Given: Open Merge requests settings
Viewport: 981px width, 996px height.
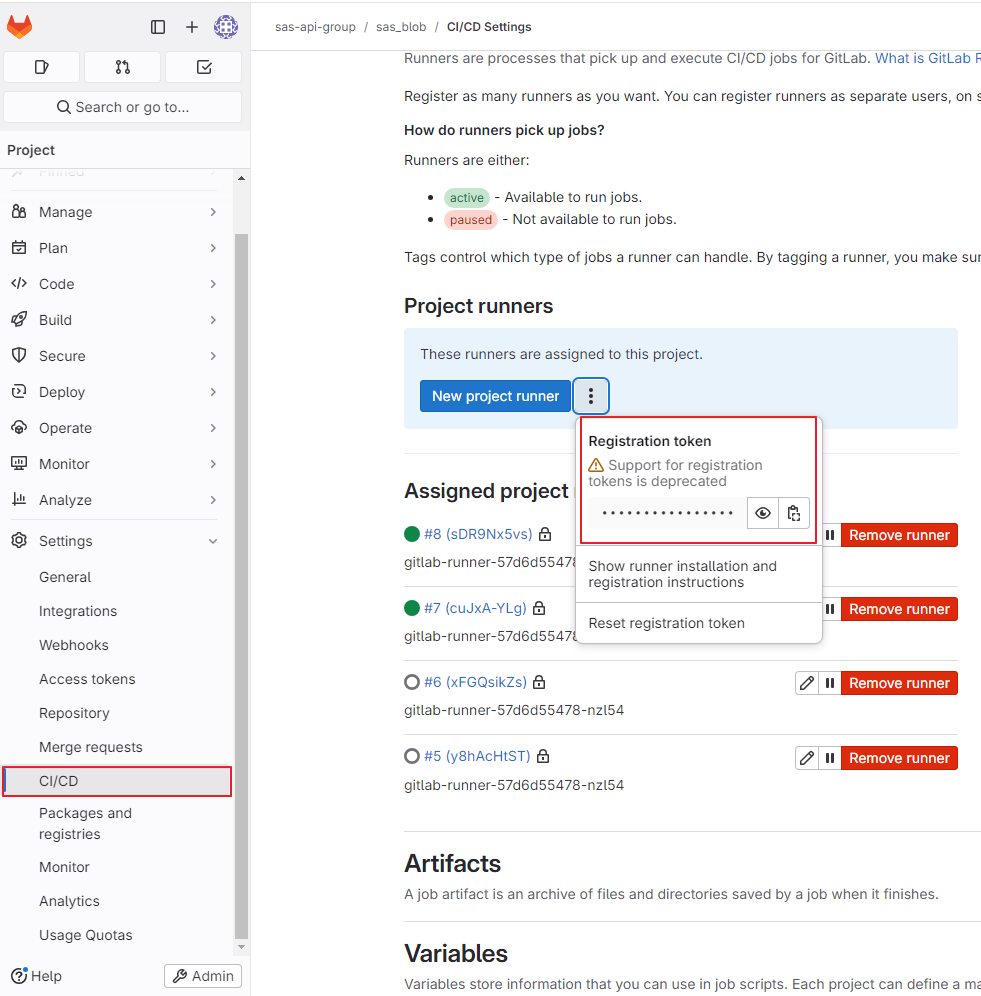Looking at the screenshot, I should pyautogui.click(x=91, y=747).
